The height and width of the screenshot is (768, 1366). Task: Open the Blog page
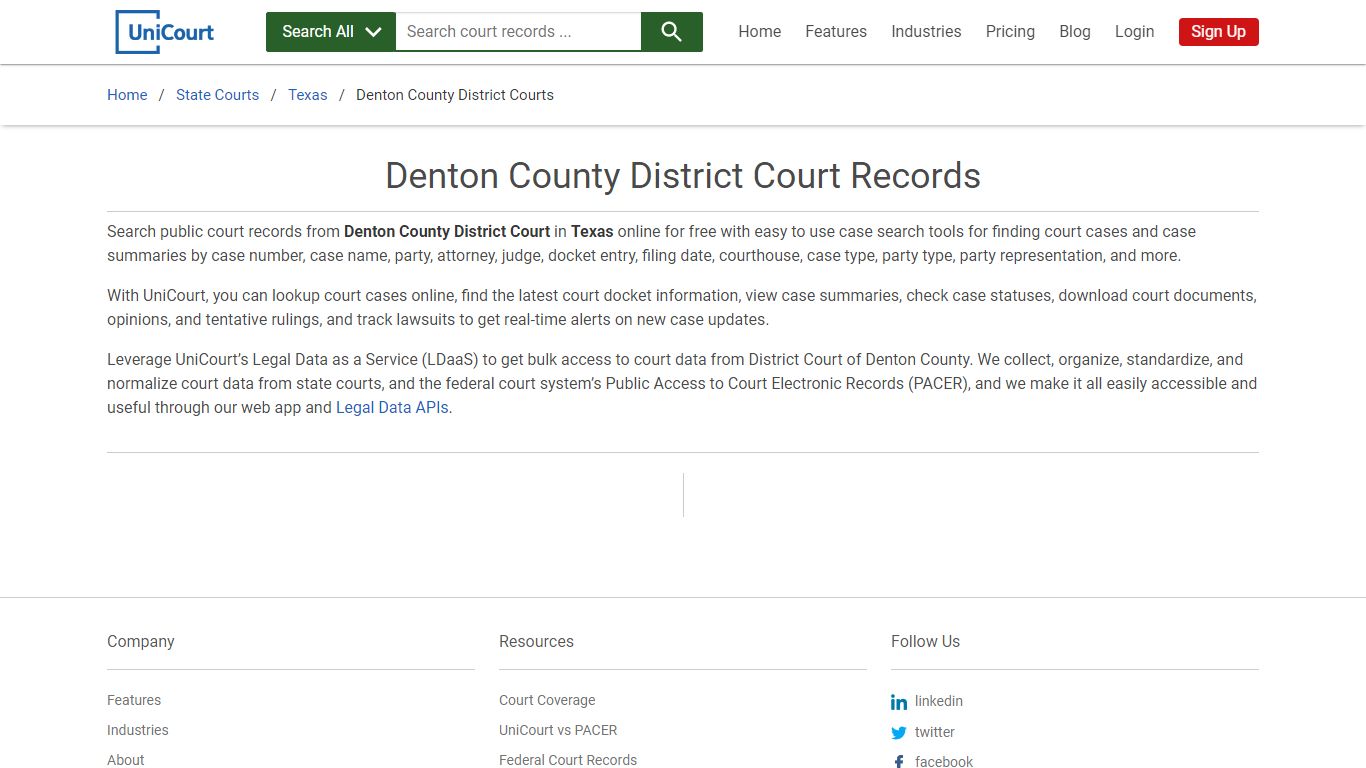click(1075, 32)
